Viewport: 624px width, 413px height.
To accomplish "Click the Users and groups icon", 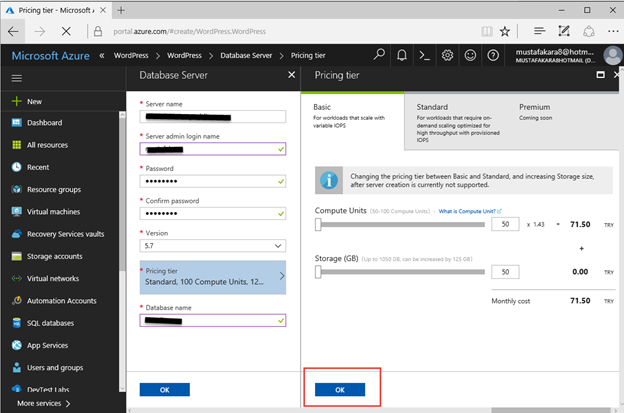I will pos(16,368).
